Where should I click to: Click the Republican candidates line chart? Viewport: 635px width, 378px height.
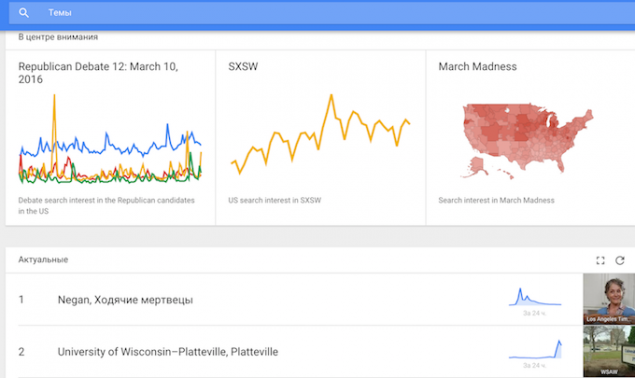pos(110,139)
